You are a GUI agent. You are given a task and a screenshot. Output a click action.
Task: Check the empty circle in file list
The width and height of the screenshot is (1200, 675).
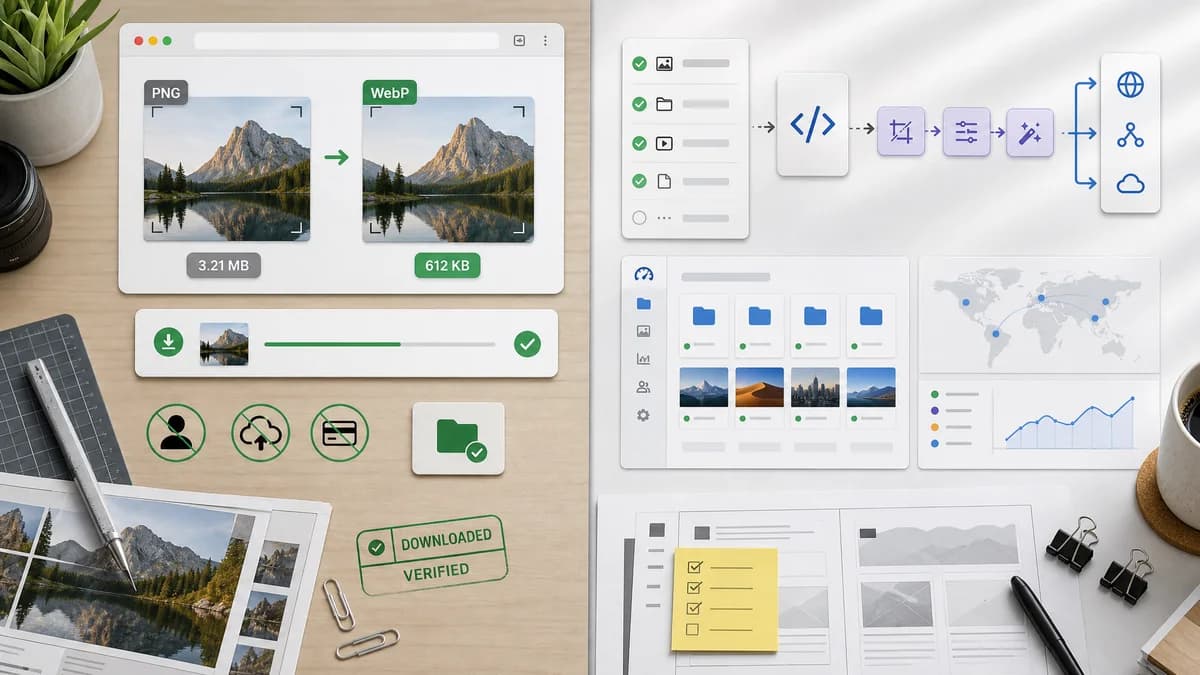[639, 217]
